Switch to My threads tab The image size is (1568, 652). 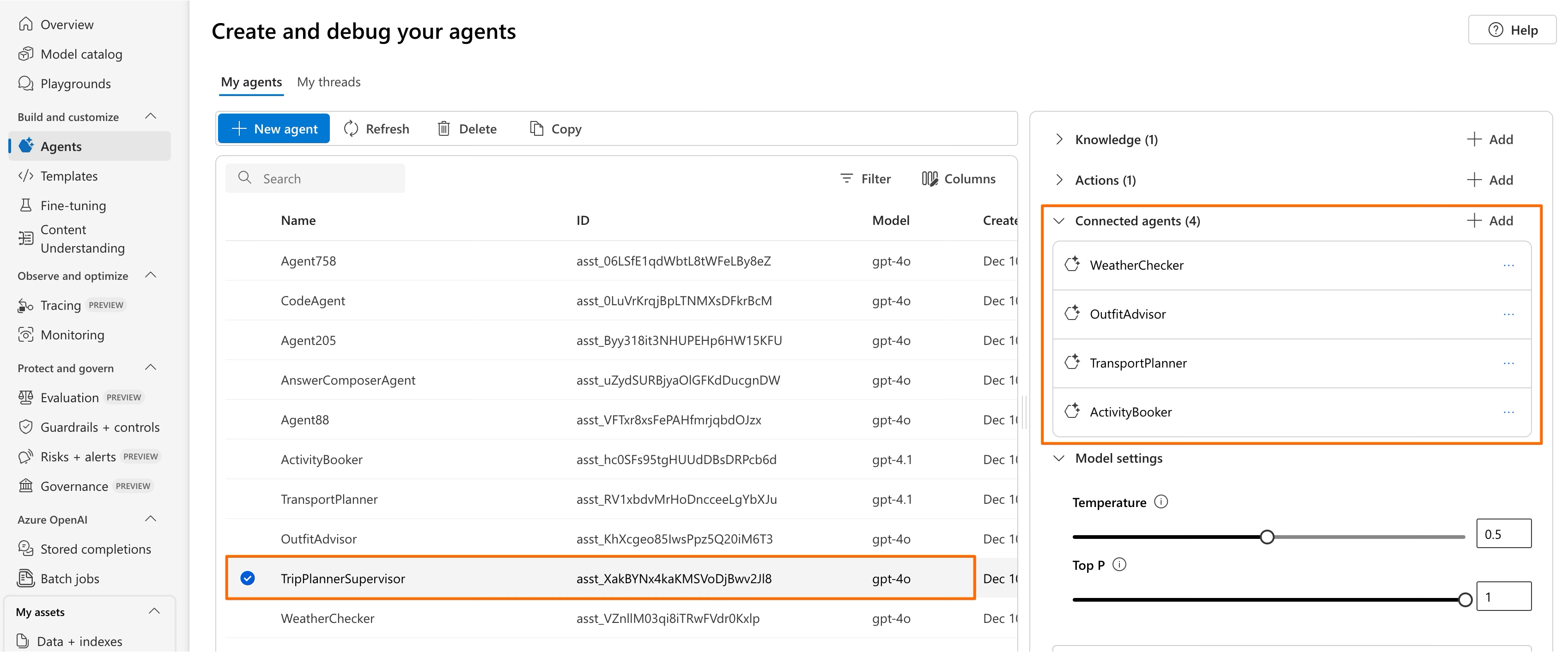pos(328,82)
